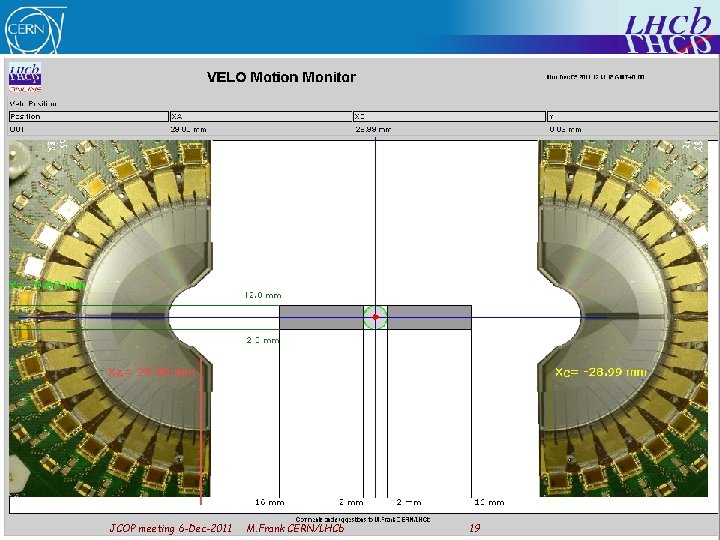Image resolution: width=720 pixels, height=540 pixels.
Task: Click the "M.Frank CERN/LHCb" red footer text
Action: pos(295,529)
